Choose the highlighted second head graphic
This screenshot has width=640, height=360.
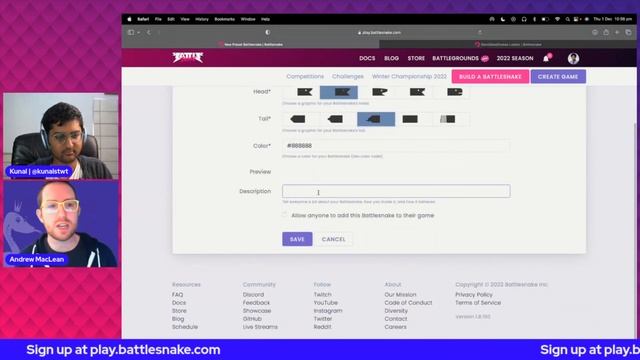(x=339, y=92)
